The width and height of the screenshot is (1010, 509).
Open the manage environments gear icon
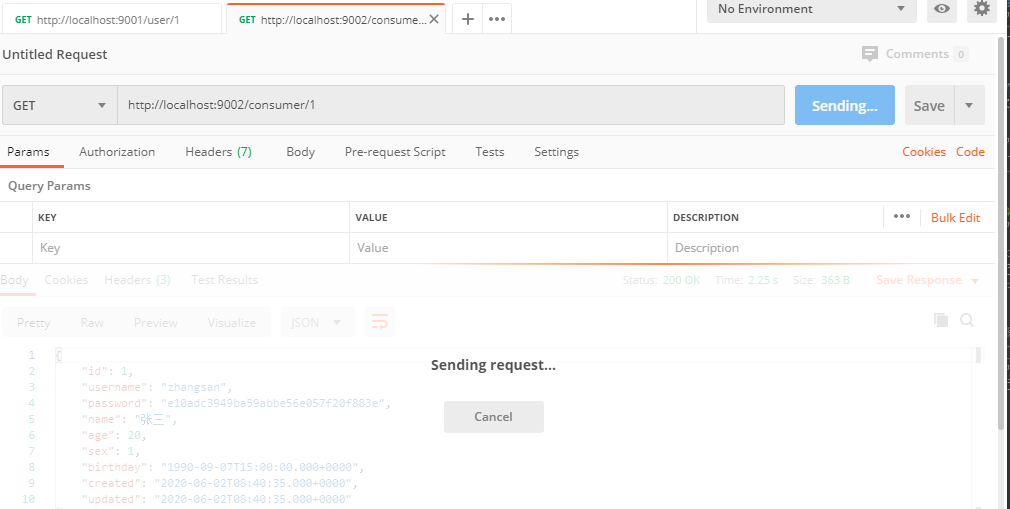tap(982, 9)
